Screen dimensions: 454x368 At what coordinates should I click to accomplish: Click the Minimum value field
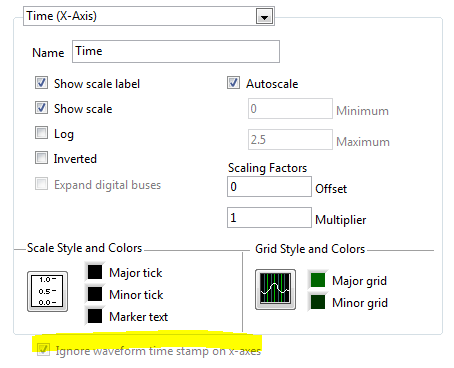click(x=290, y=109)
